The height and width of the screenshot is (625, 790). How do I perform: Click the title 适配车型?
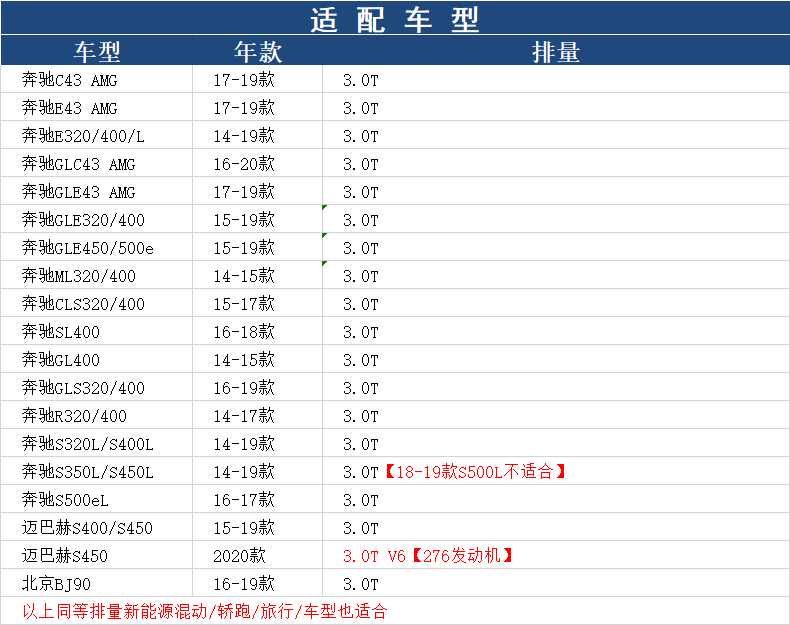tap(394, 20)
